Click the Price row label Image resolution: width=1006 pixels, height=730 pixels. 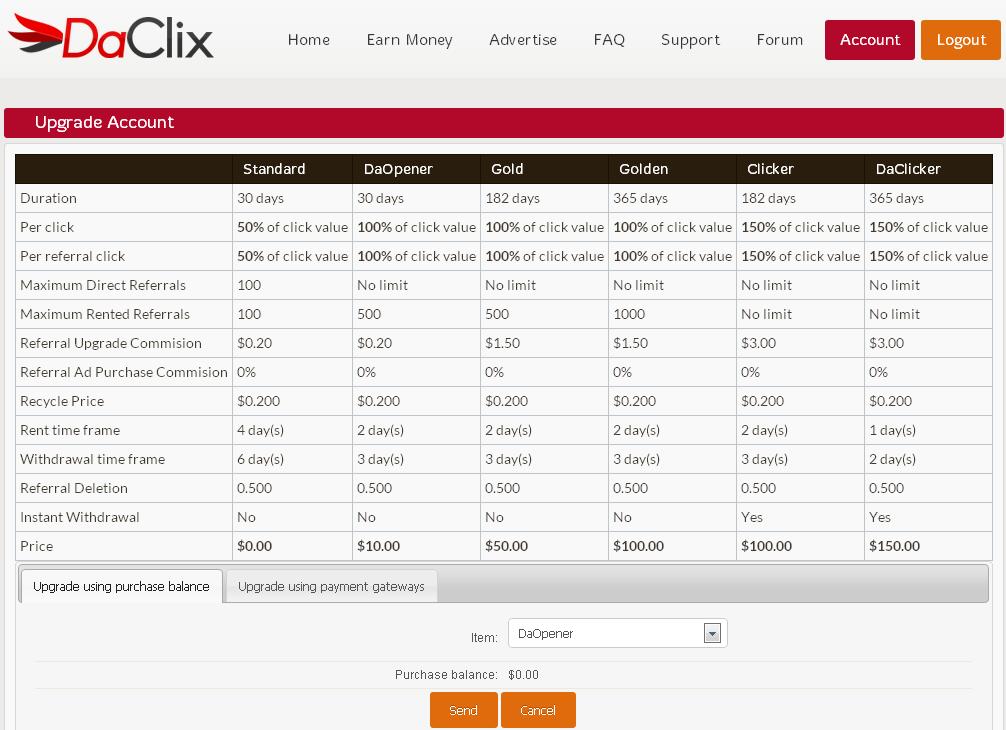tap(37, 546)
